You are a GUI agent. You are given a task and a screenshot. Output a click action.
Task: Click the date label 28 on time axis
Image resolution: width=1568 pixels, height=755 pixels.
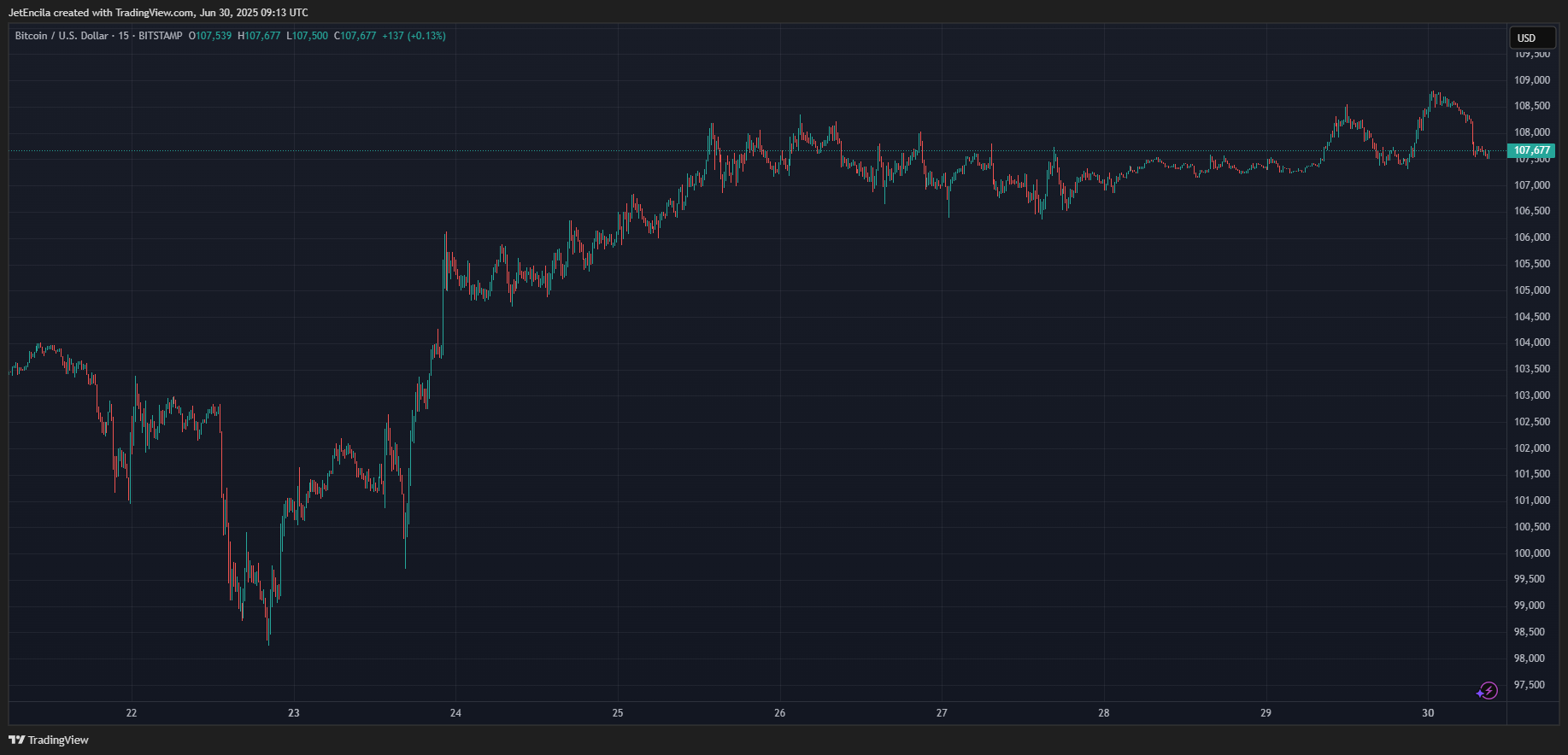point(1104,713)
